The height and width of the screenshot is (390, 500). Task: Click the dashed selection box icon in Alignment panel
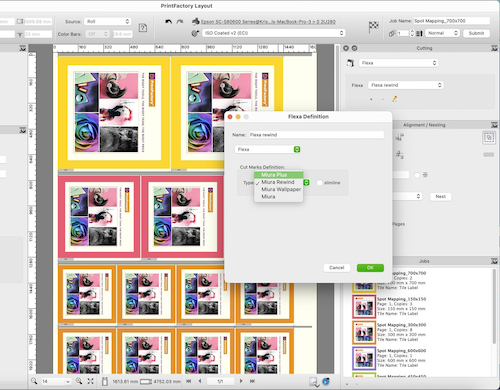tap(489, 137)
